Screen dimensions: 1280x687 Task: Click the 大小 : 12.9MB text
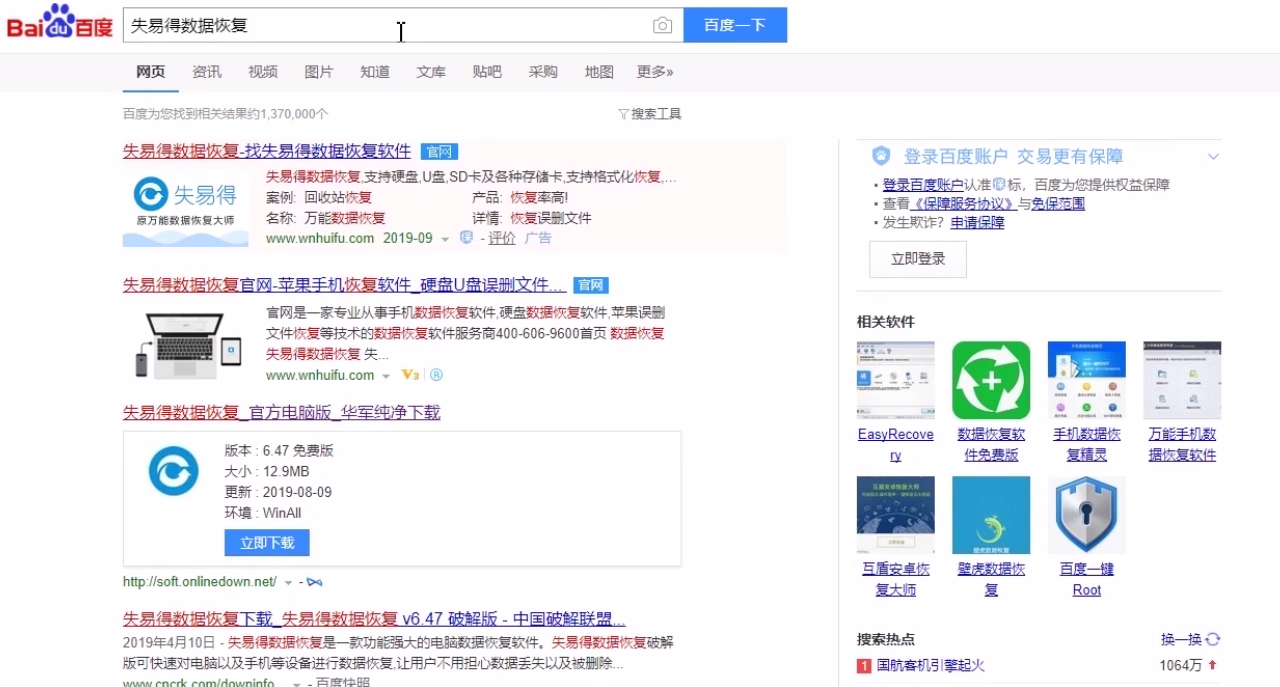click(267, 472)
